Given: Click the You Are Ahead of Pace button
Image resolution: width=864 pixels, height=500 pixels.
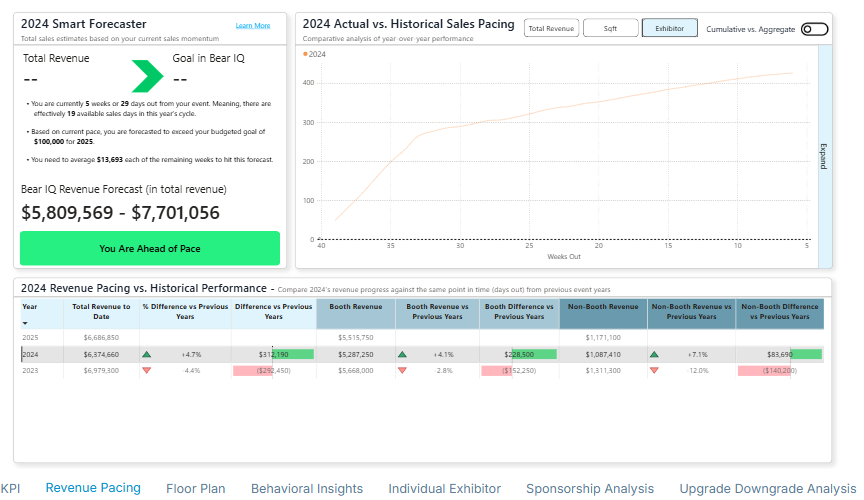Looking at the screenshot, I should pyautogui.click(x=150, y=248).
